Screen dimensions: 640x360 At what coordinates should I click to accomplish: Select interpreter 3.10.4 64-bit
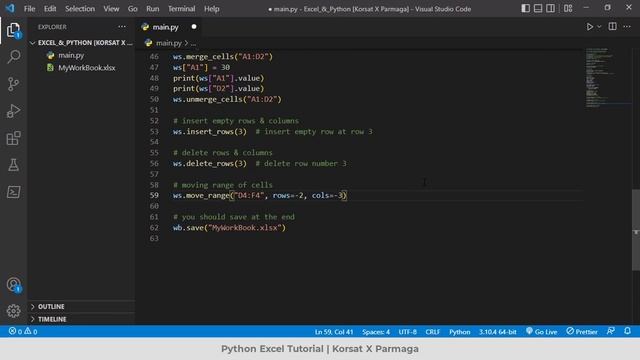(x=498, y=332)
